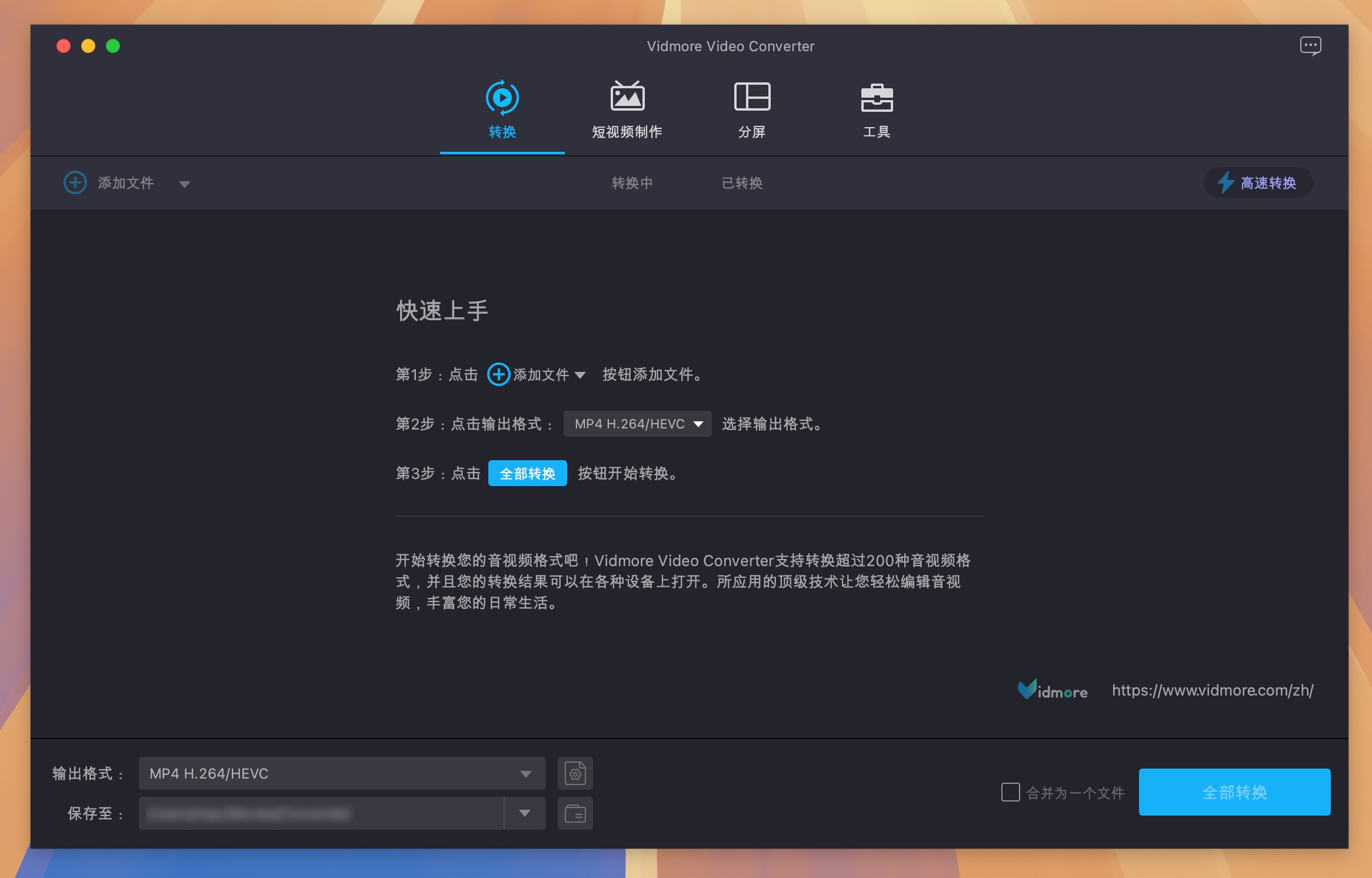This screenshot has height=878, width=1372.
Task: Open the output folder icon
Action: point(575,813)
